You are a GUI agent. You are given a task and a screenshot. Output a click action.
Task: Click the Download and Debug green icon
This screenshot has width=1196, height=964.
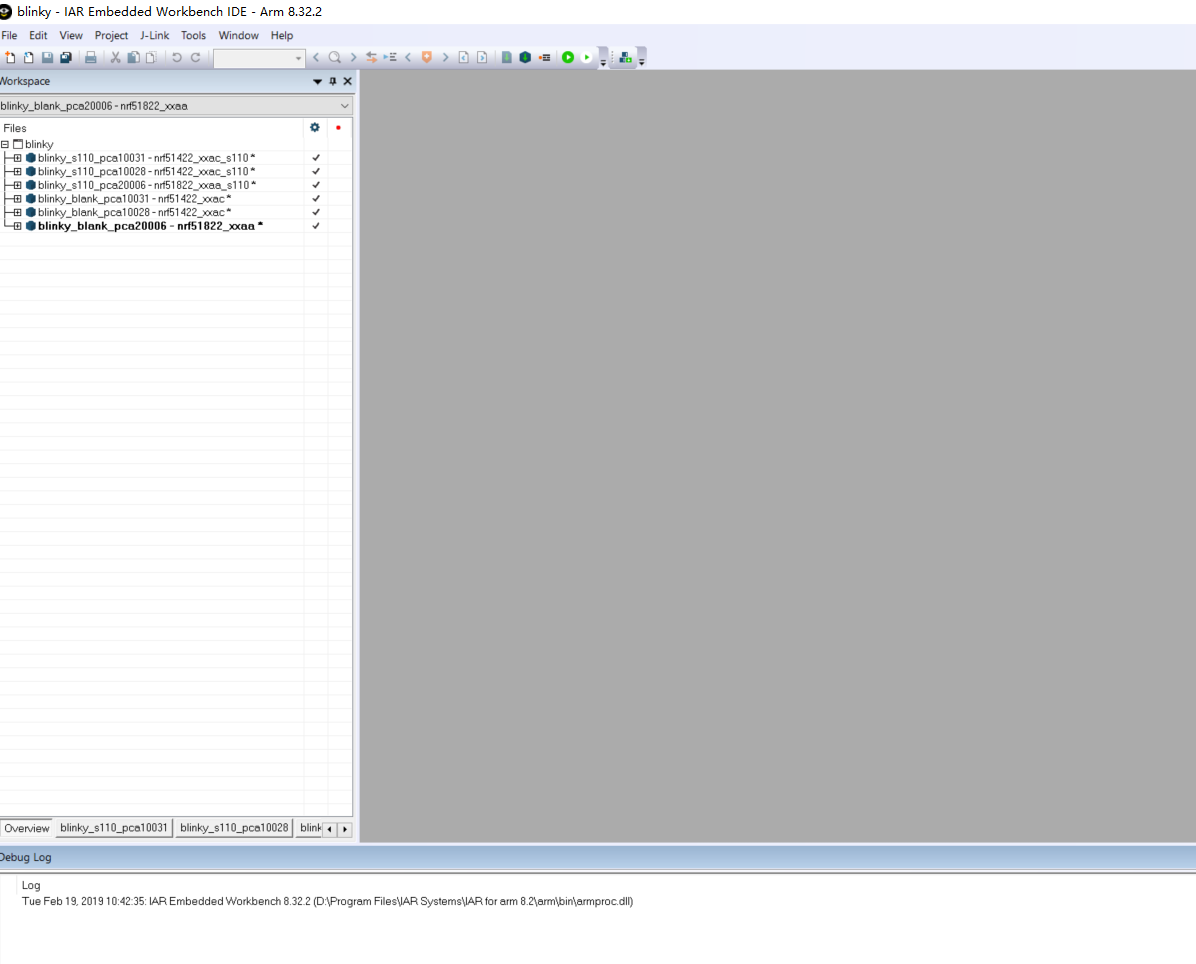pos(568,57)
